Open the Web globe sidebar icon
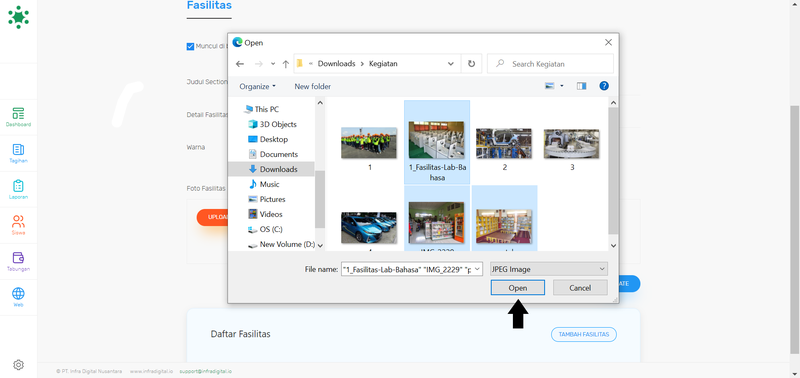 [18, 297]
